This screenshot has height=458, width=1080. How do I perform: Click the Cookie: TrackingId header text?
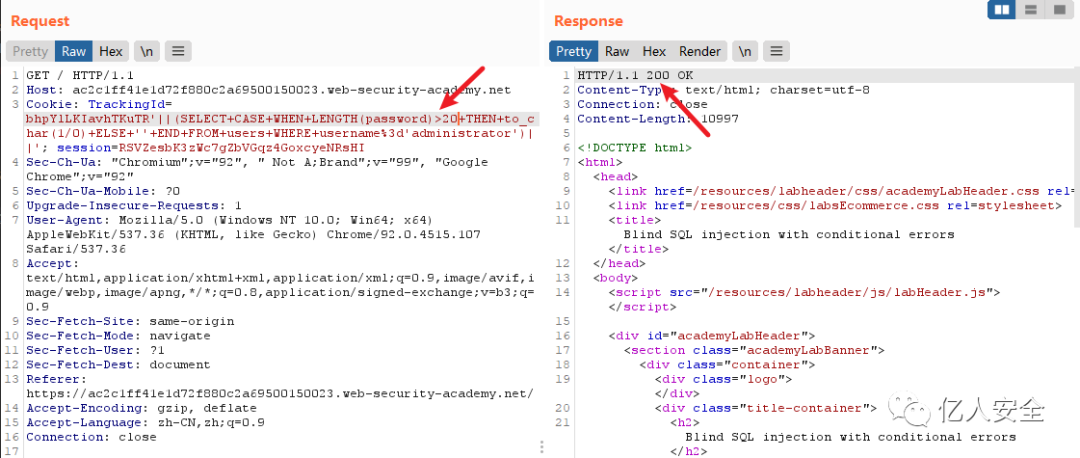pyautogui.click(x=98, y=104)
